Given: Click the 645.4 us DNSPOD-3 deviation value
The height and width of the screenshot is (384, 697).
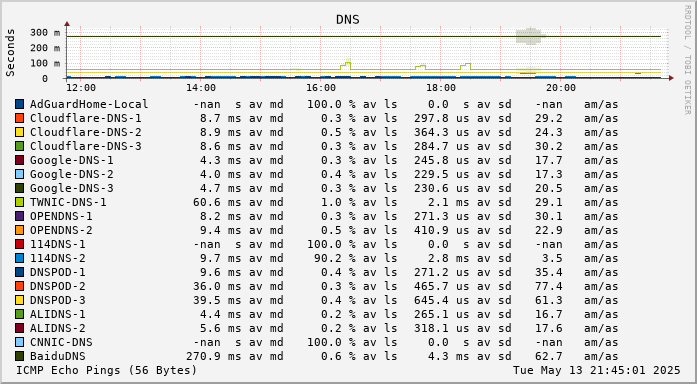Looking at the screenshot, I should (441, 300).
